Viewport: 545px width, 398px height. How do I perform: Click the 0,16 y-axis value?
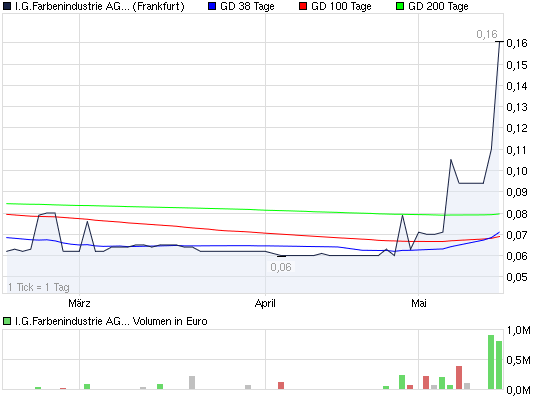coord(517,43)
